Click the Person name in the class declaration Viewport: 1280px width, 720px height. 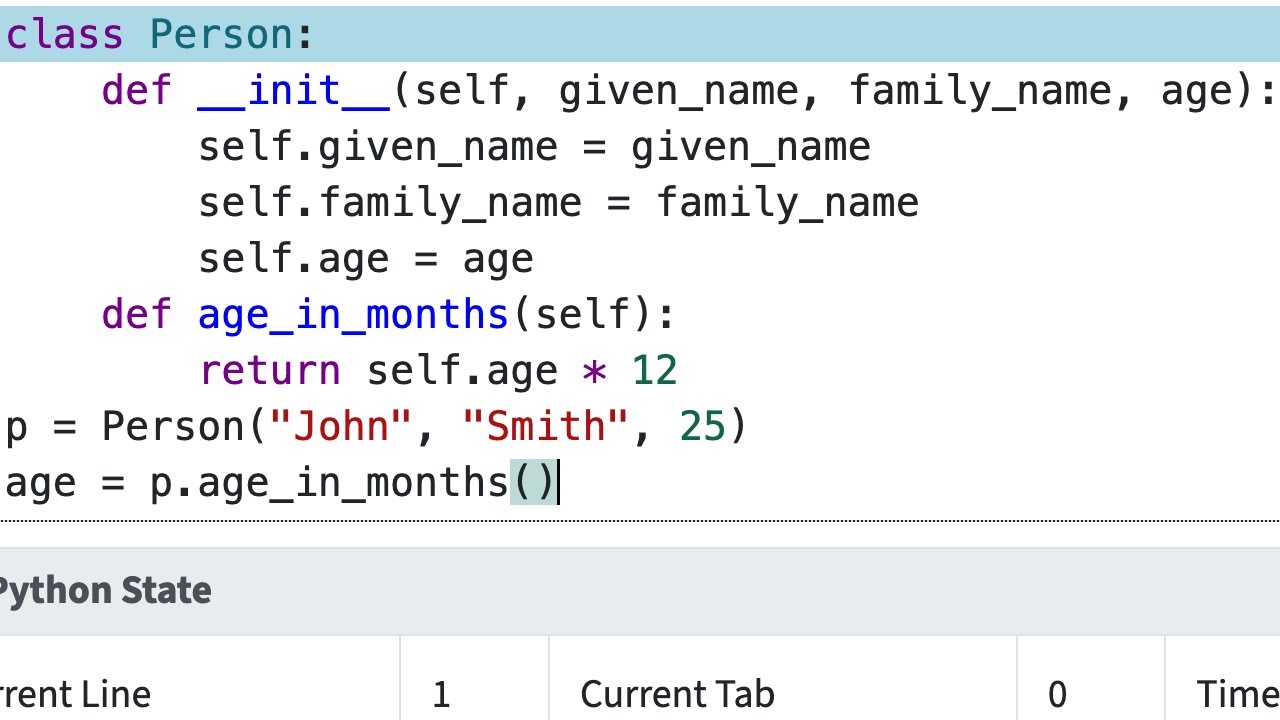221,35
